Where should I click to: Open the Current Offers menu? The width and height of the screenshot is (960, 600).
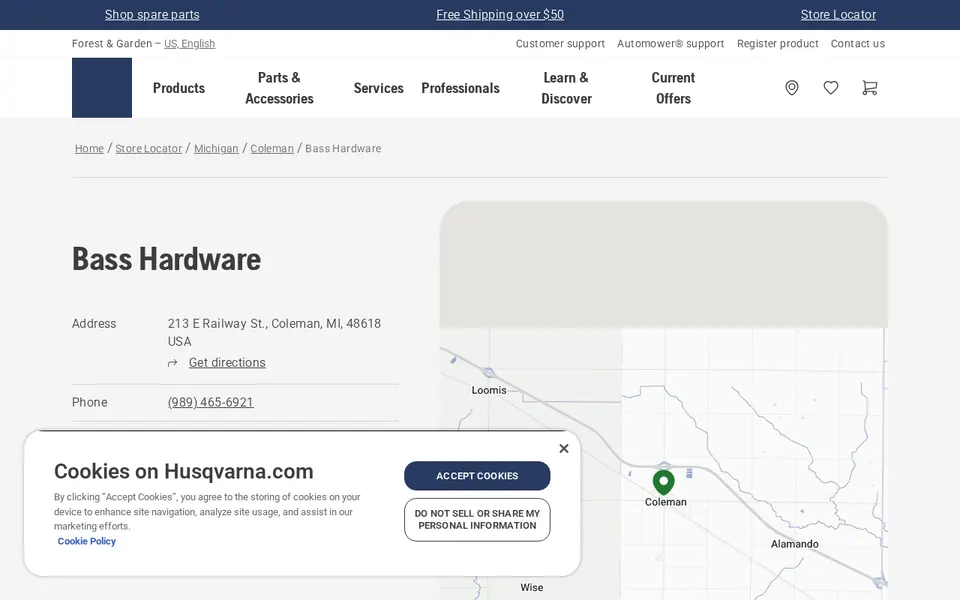tap(673, 88)
